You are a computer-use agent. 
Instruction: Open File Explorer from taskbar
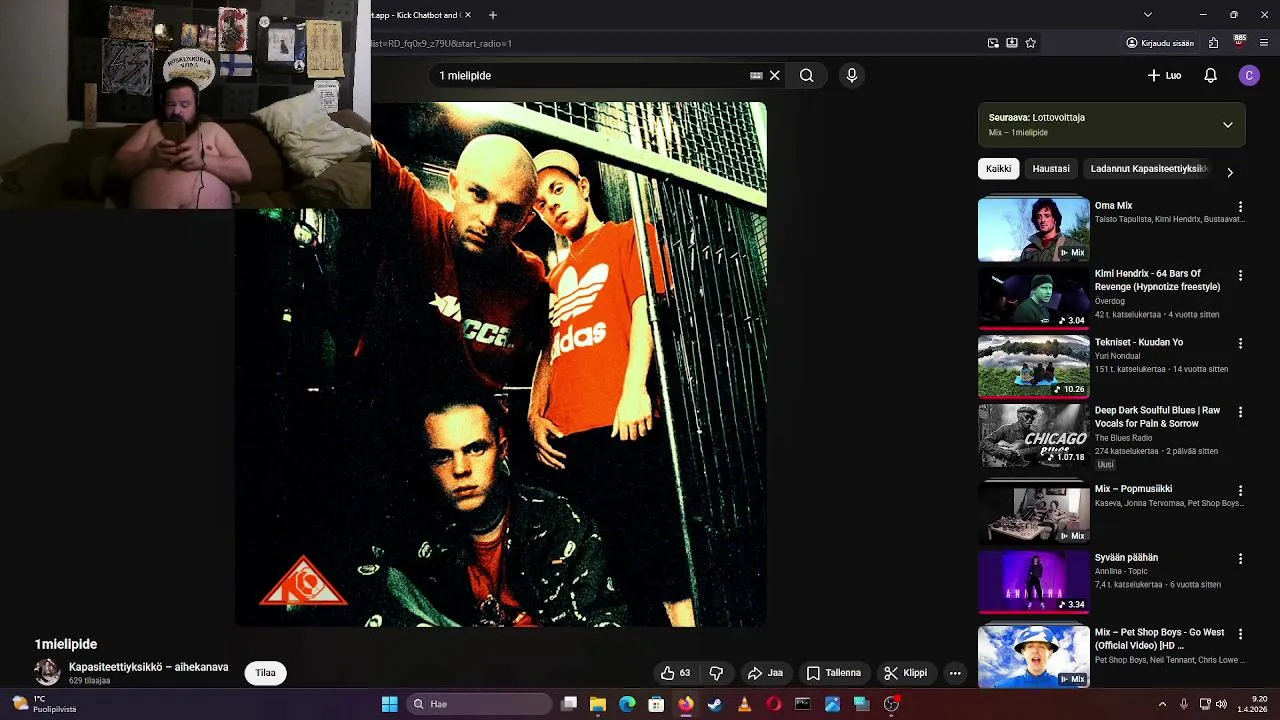click(598, 704)
